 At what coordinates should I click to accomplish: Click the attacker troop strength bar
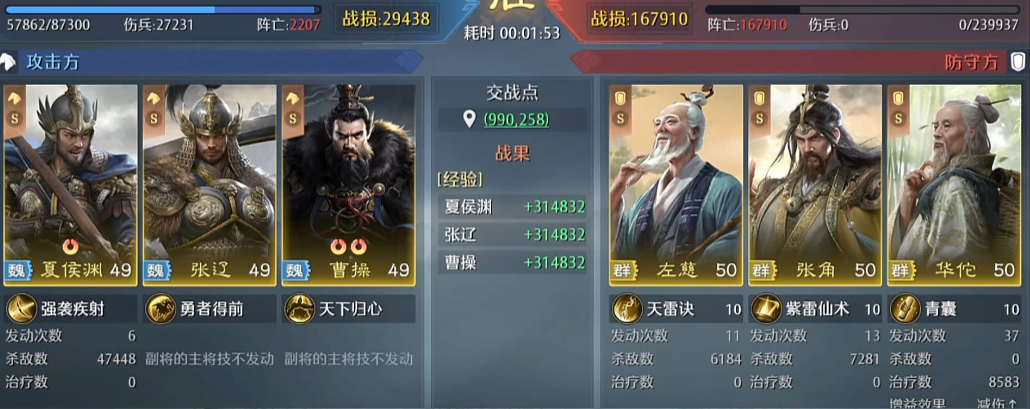coord(163,10)
